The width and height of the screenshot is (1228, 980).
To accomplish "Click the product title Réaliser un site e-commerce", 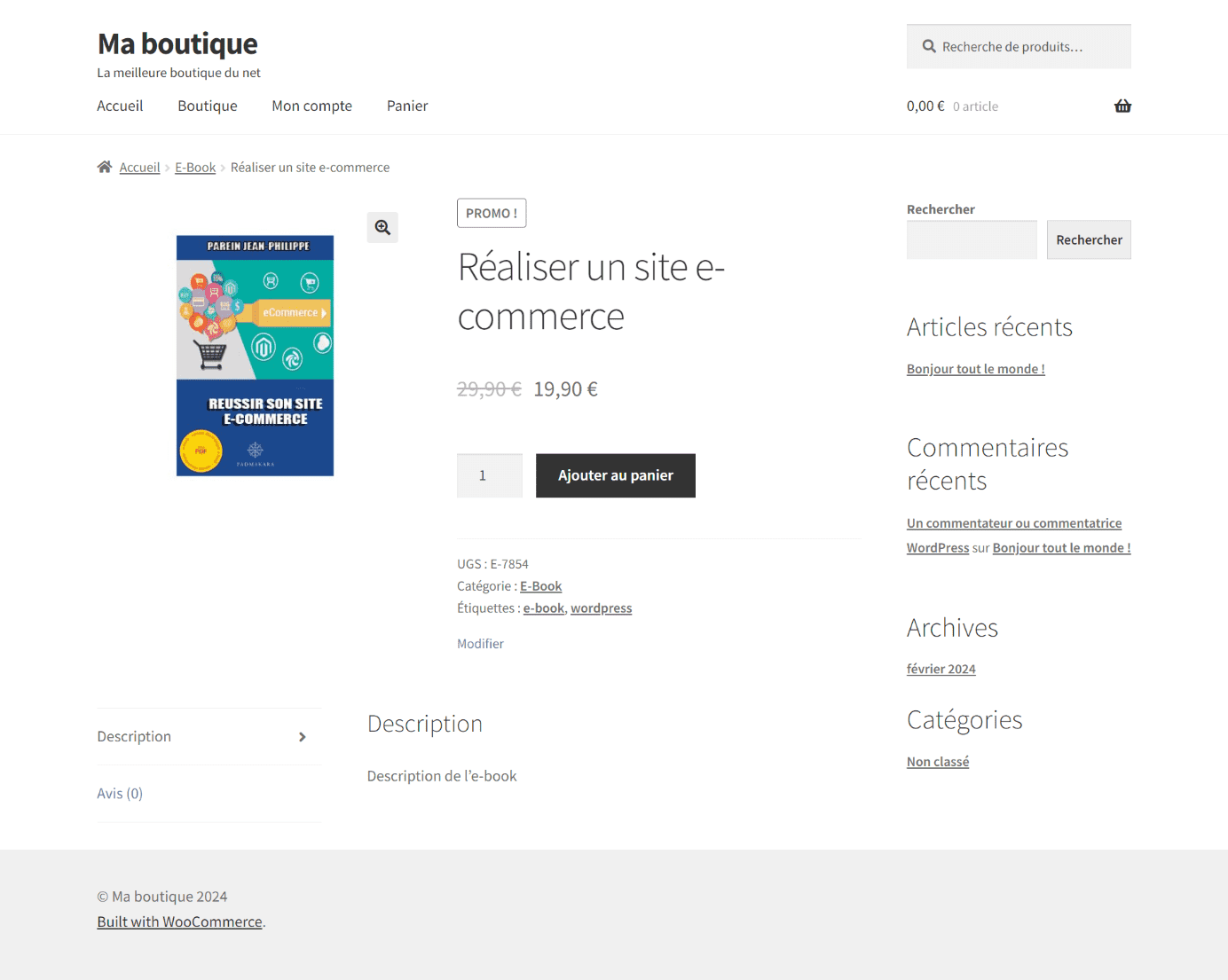I will (x=591, y=292).
